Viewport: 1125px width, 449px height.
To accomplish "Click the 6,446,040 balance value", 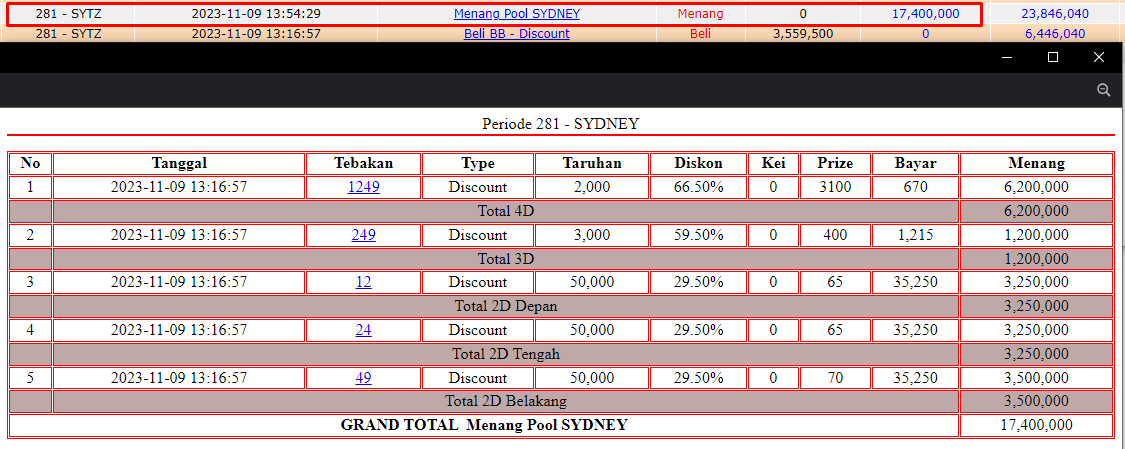I will 1055,34.
